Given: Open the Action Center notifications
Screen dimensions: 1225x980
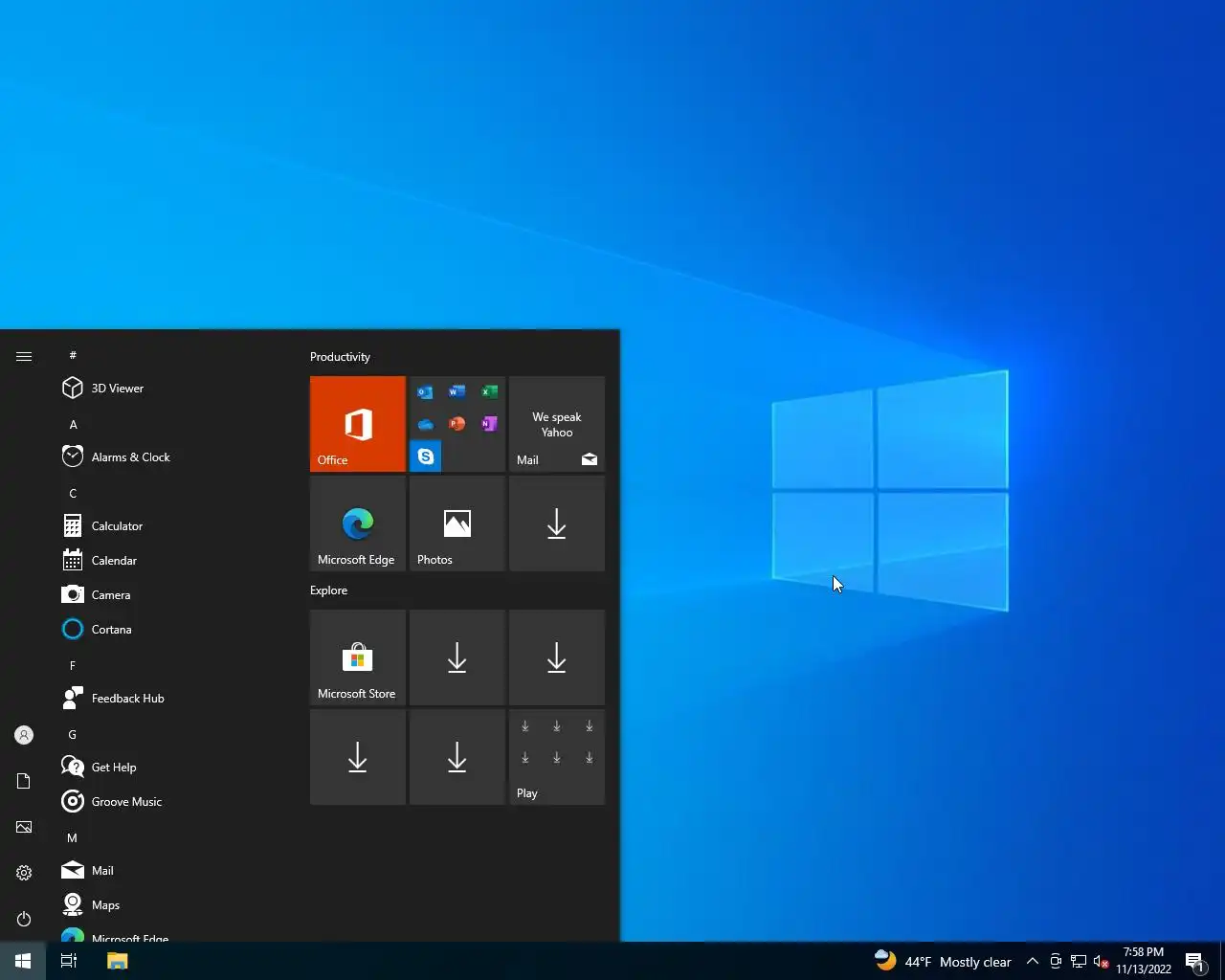Looking at the screenshot, I should point(1194,961).
